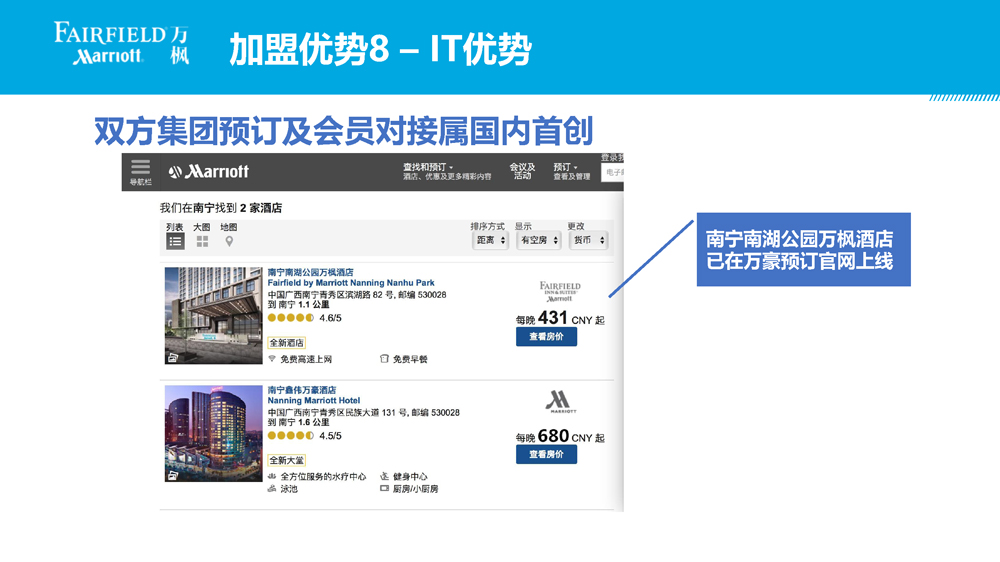
Task: Click the 到 南宁 1.1 公里 distance text
Action: 298,305
